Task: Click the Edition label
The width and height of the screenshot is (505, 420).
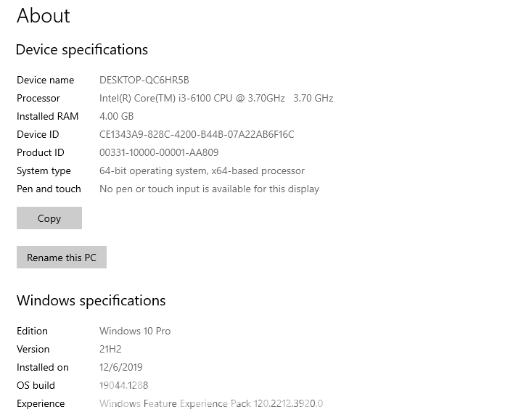Action: (32, 331)
